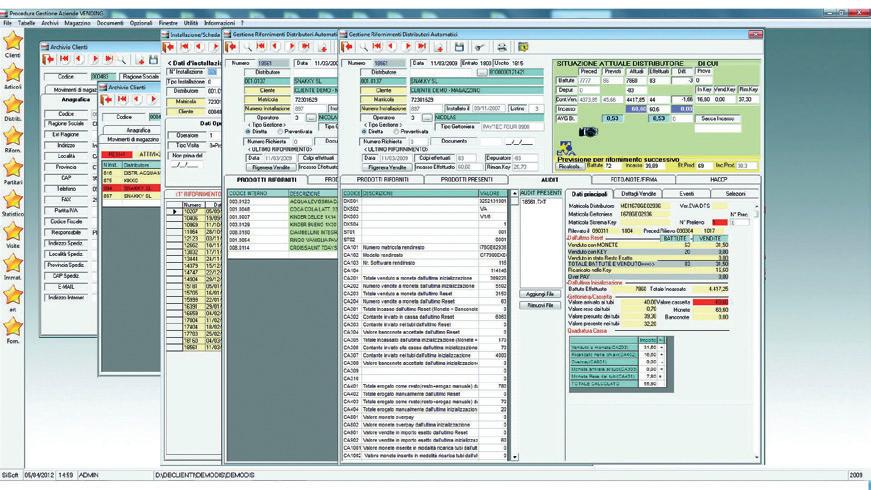Open the Eventi sub-tab

687,193
